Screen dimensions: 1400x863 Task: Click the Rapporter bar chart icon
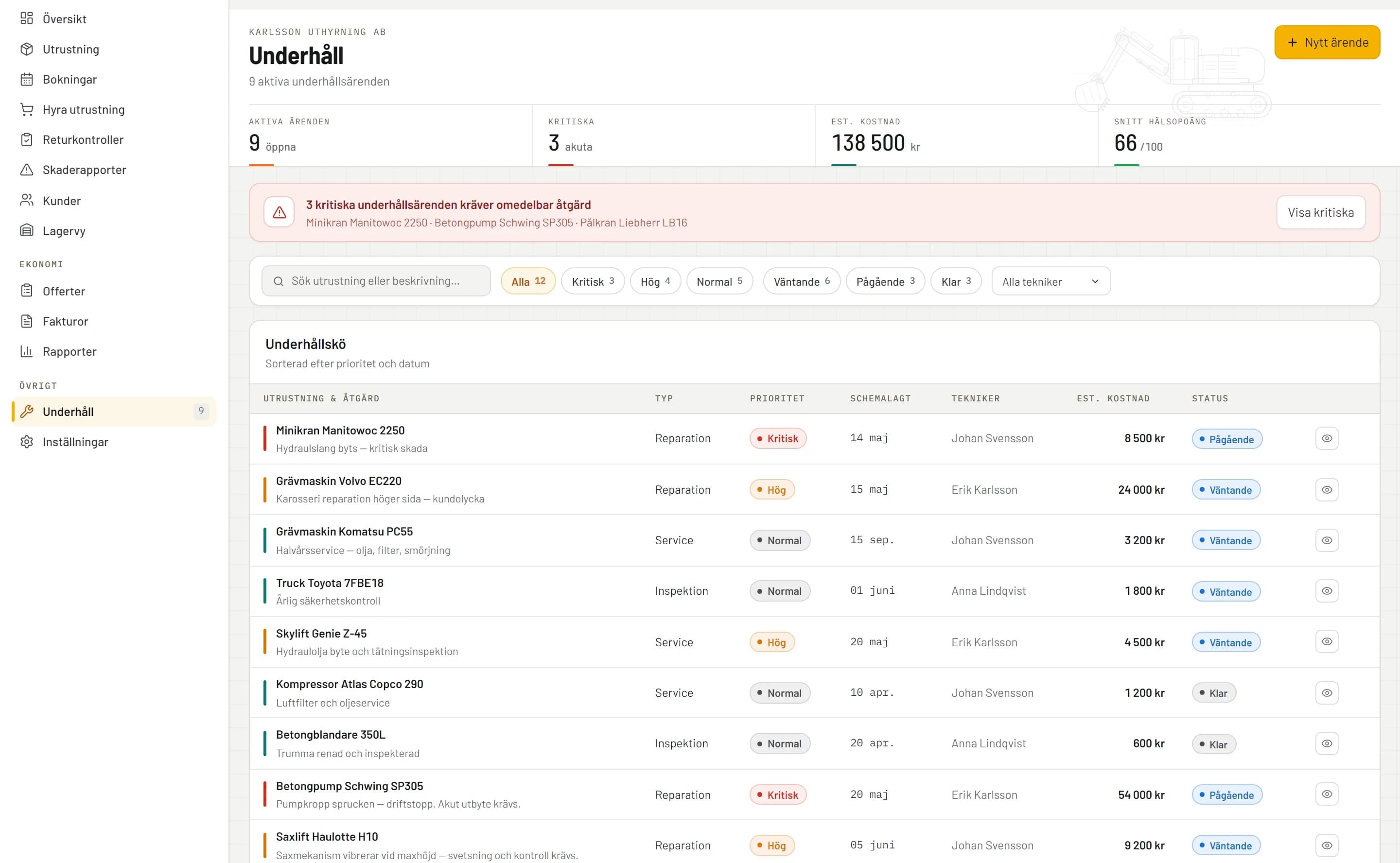[x=26, y=352]
